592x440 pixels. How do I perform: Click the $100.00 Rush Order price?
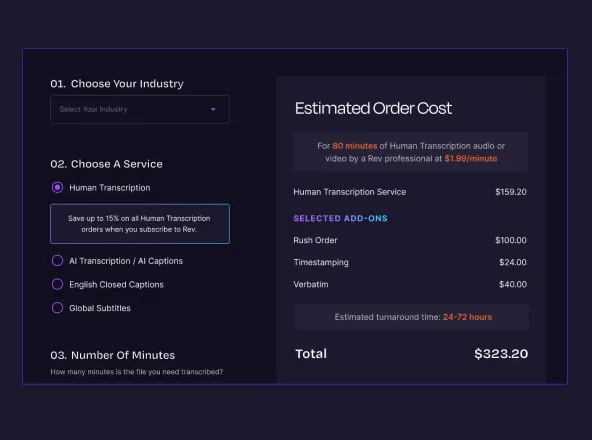[x=511, y=240]
